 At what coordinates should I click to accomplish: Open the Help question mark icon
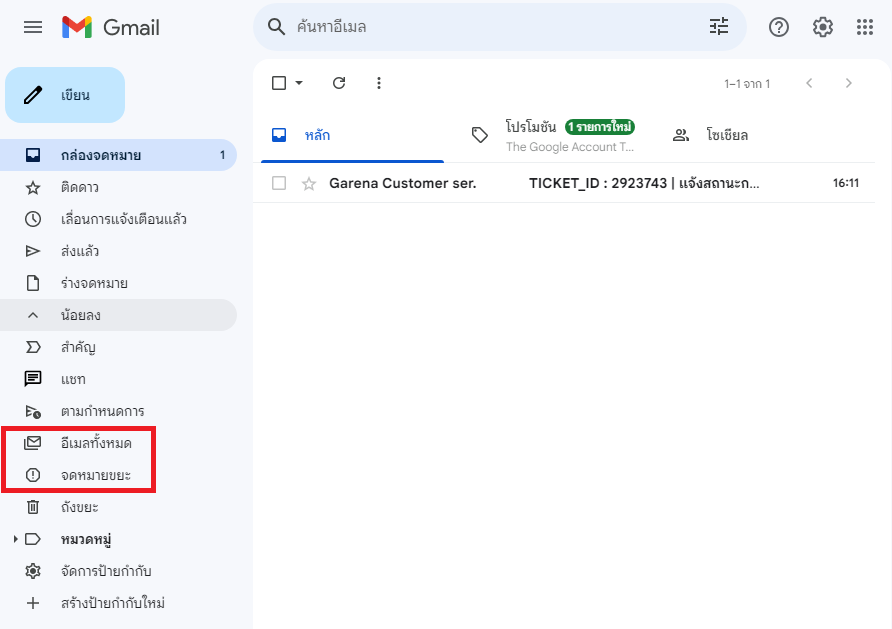coord(779,27)
